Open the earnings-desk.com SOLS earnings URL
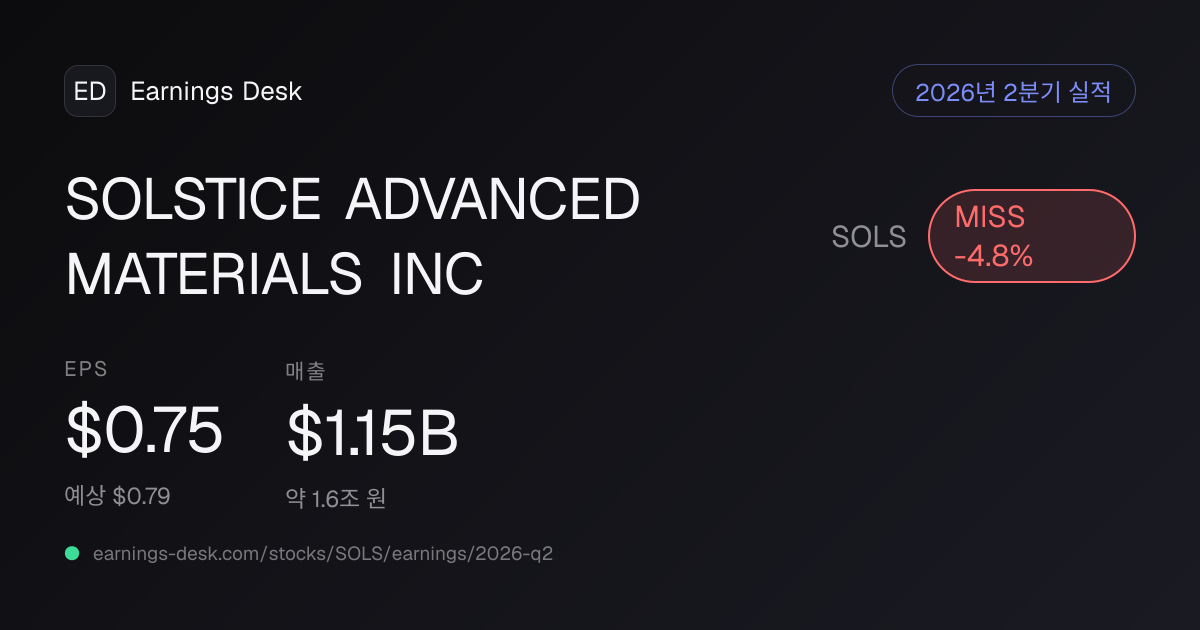The image size is (1200, 630). [x=322, y=554]
